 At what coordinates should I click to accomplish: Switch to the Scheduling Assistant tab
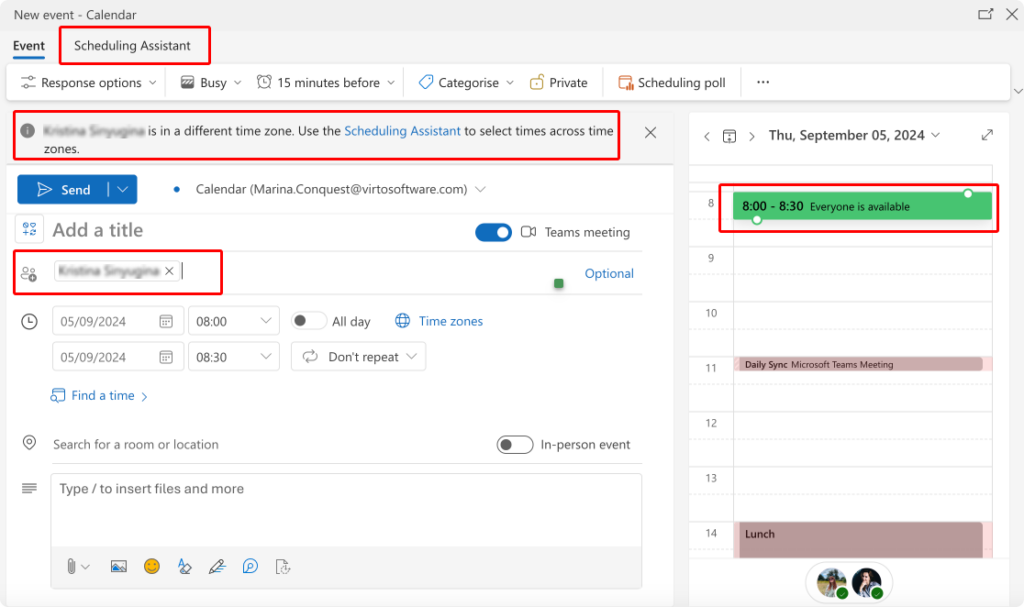pyautogui.click(x=132, y=46)
